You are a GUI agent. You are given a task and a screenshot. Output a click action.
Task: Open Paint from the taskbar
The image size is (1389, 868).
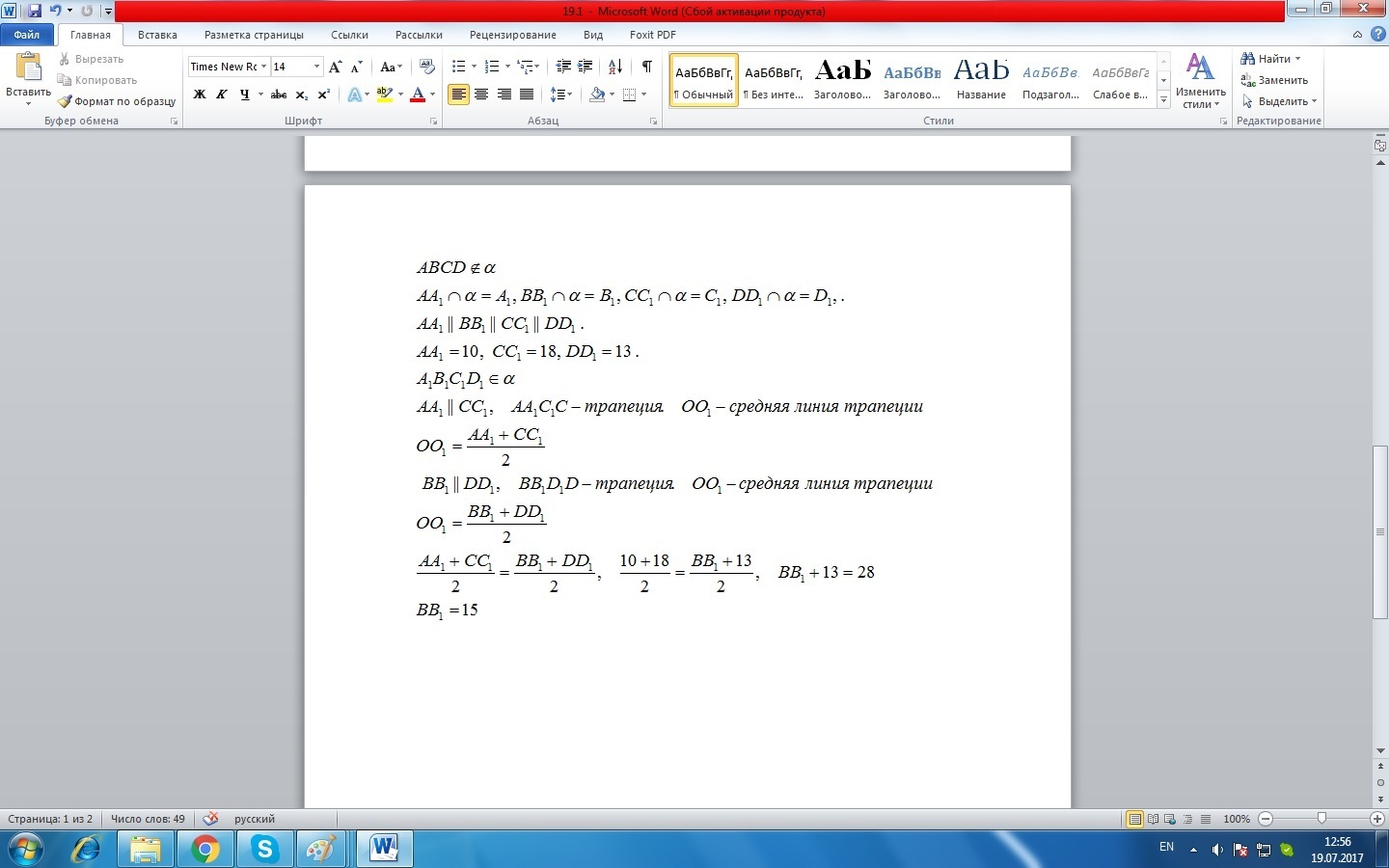pyautogui.click(x=322, y=850)
